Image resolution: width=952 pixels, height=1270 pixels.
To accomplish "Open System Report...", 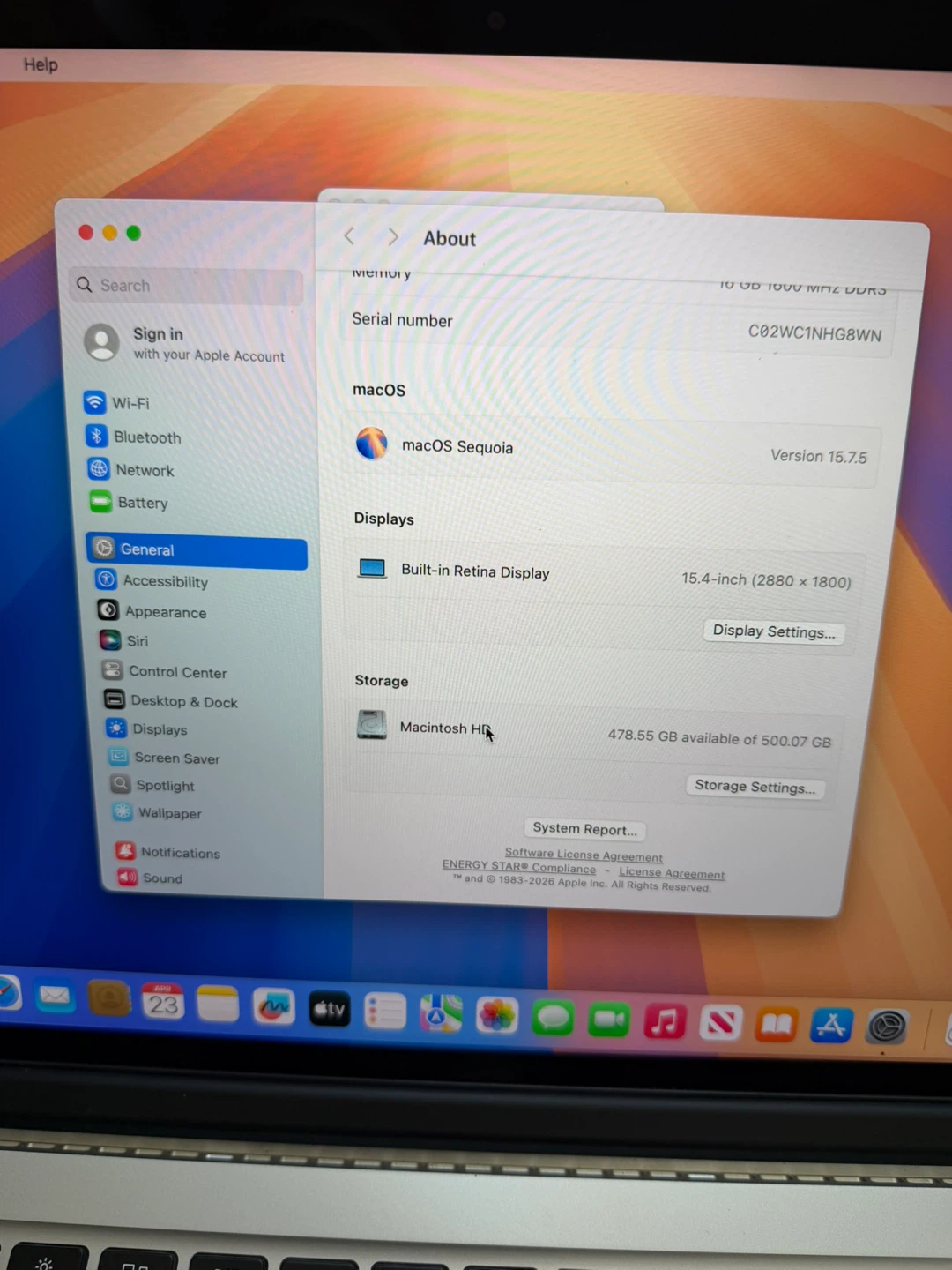I will pyautogui.click(x=584, y=829).
